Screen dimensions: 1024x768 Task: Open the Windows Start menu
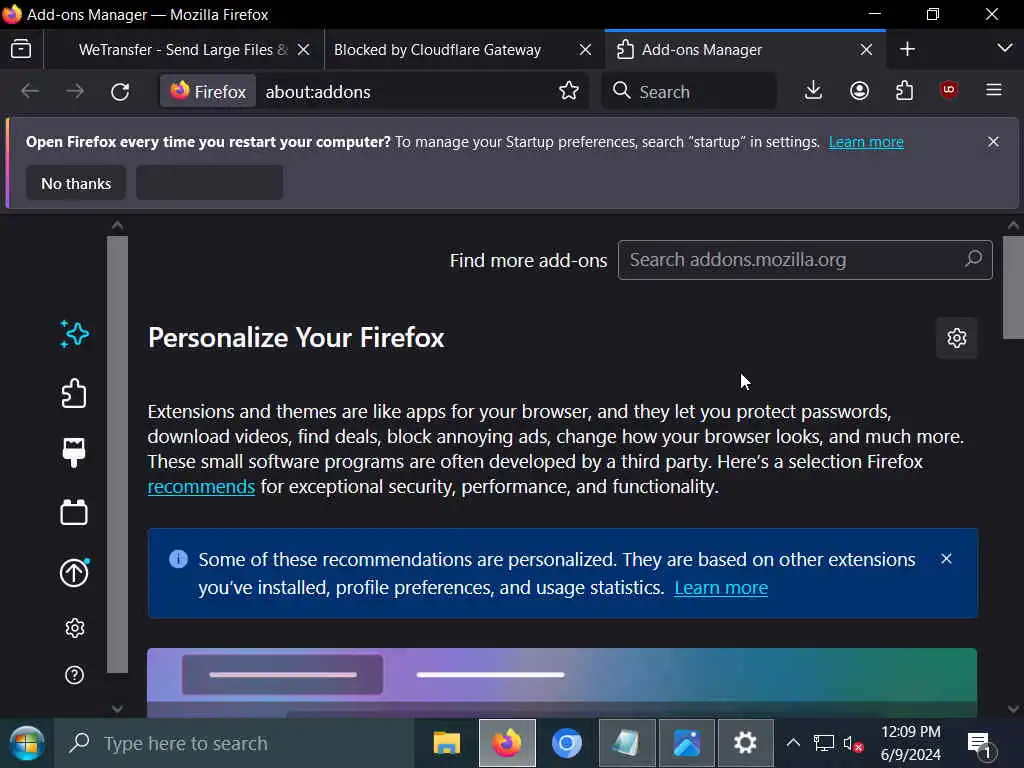(27, 743)
